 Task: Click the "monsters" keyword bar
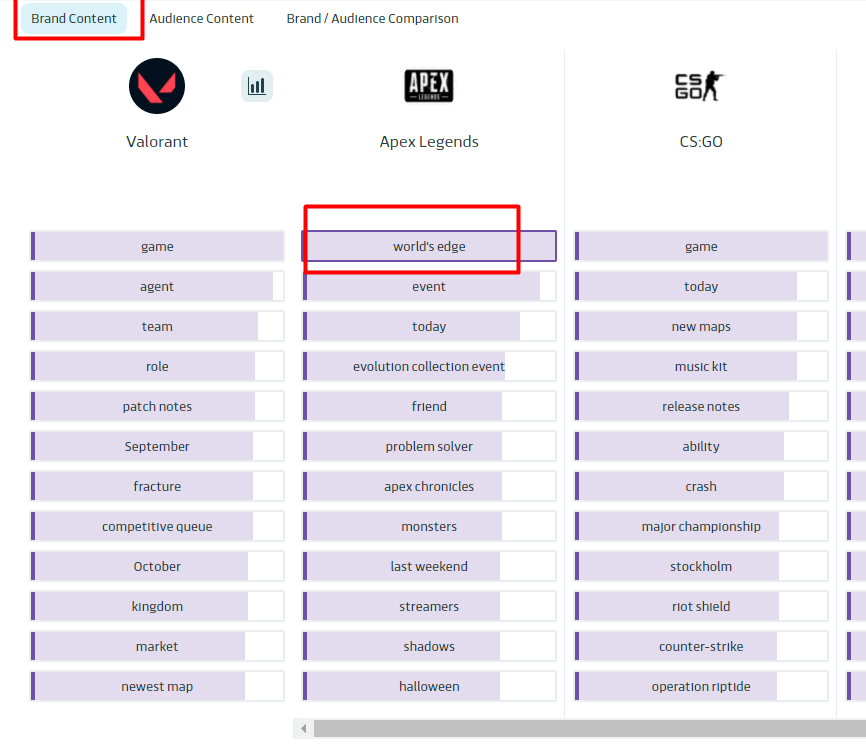(x=429, y=526)
